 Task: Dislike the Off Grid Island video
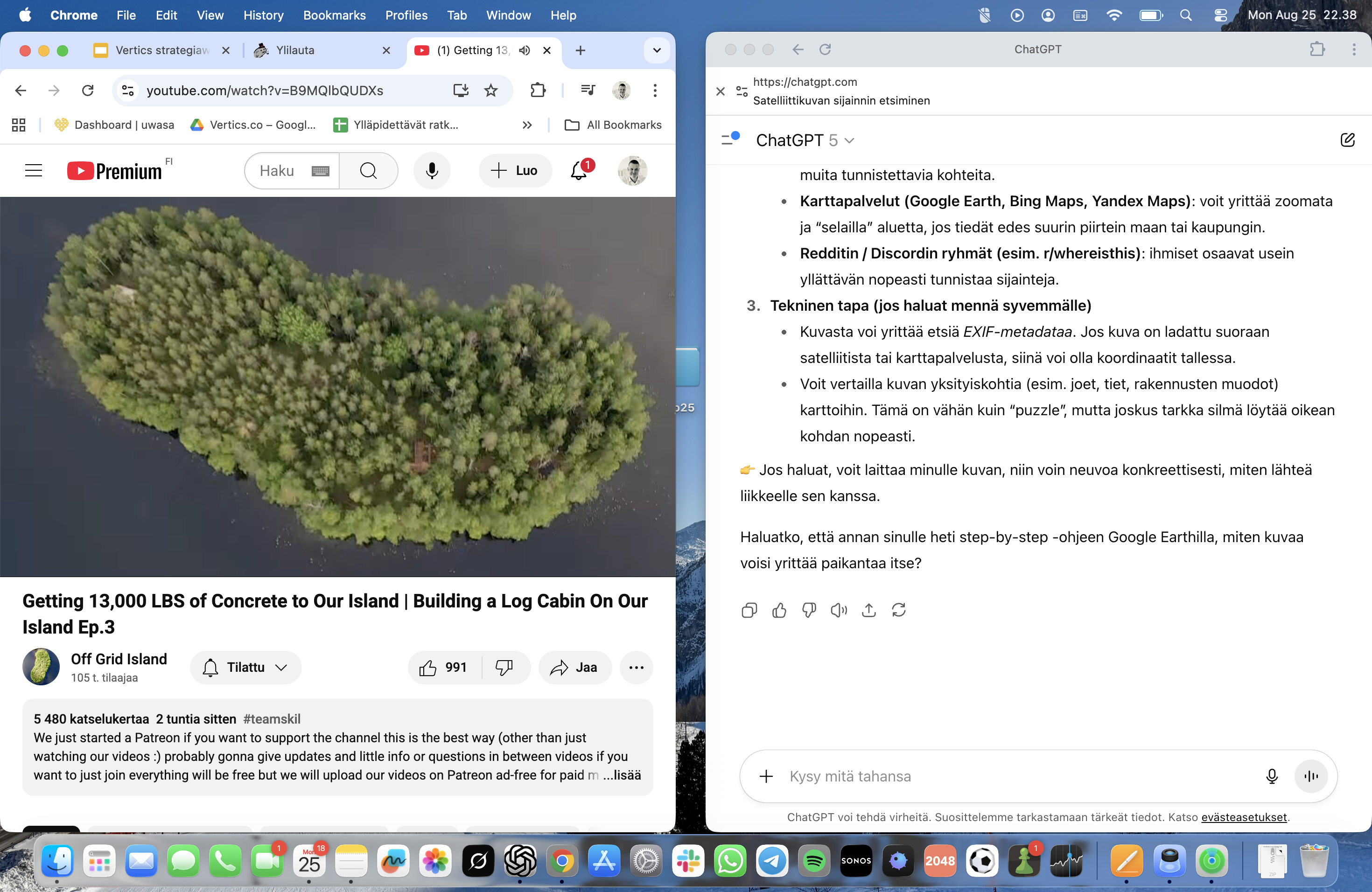tap(504, 667)
